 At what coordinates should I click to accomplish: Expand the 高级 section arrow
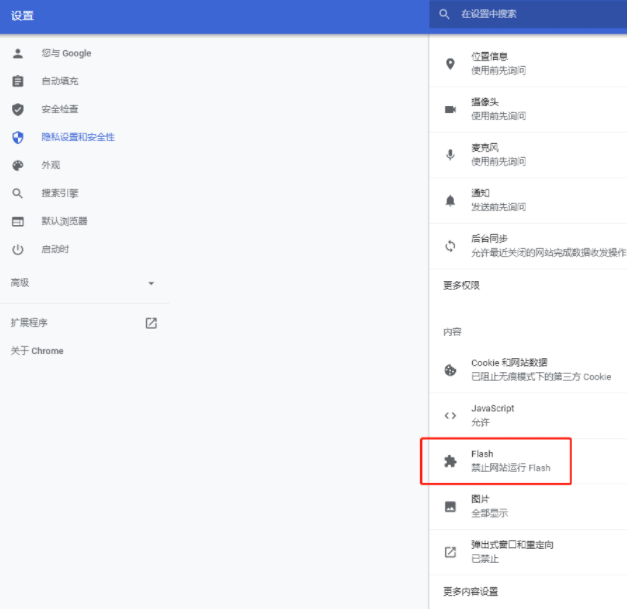151,283
